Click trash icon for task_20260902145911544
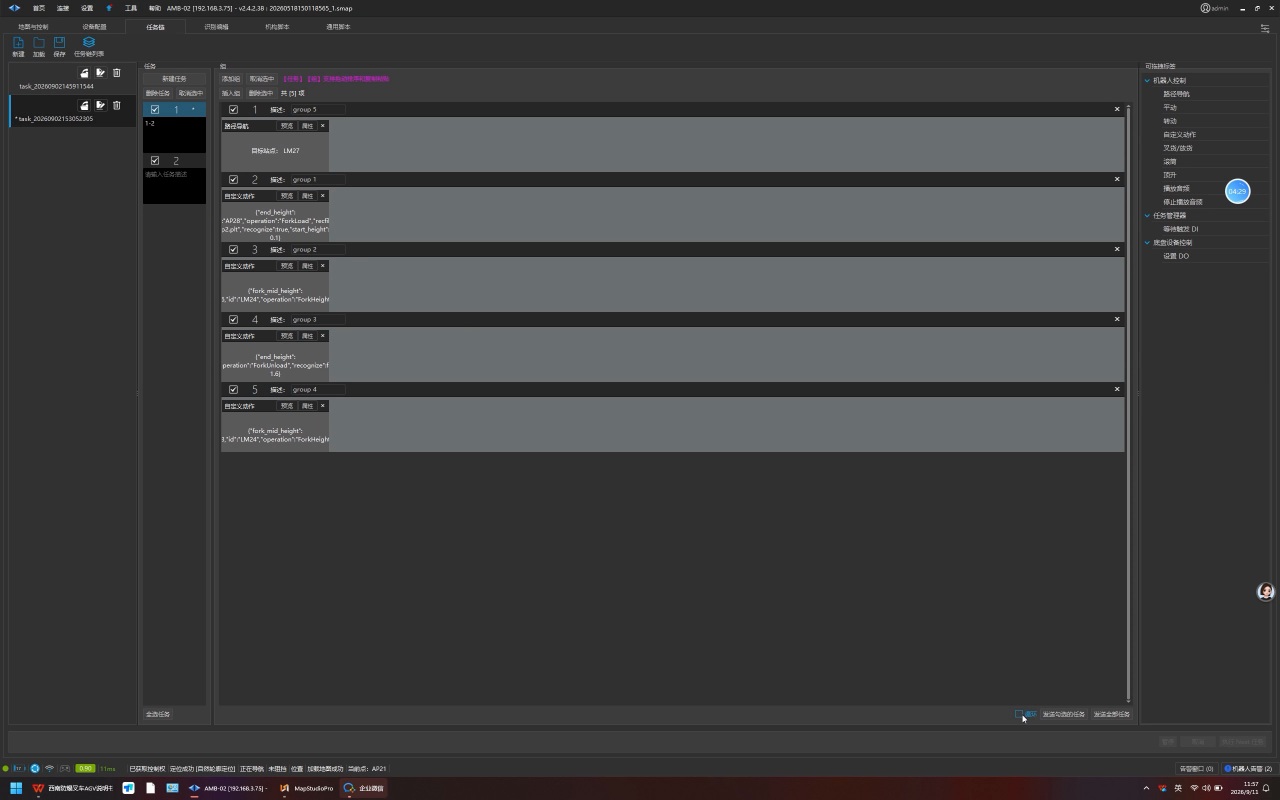Screen dimensions: 1280x800 pos(116,73)
